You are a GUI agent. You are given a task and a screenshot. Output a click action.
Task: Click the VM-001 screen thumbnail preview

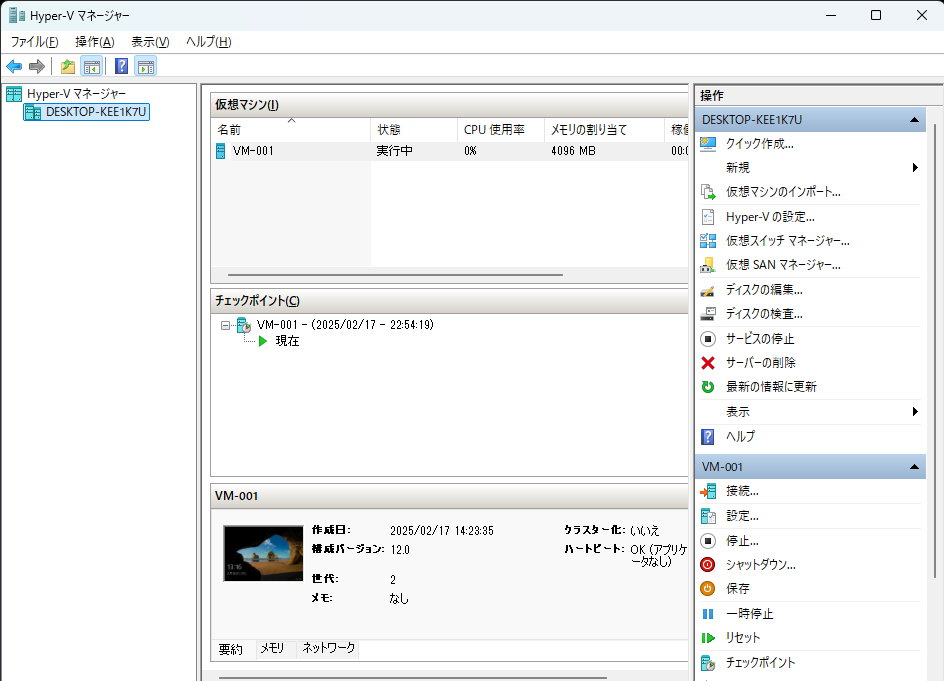pos(263,553)
